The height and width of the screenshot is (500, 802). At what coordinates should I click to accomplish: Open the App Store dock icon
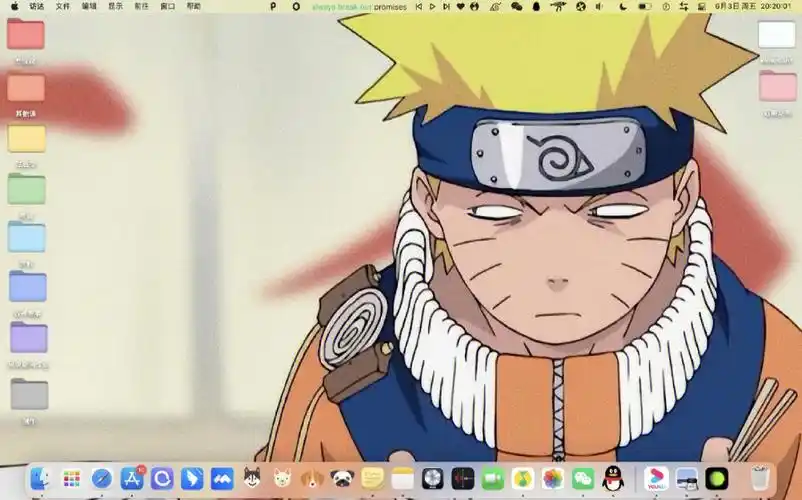[132, 478]
